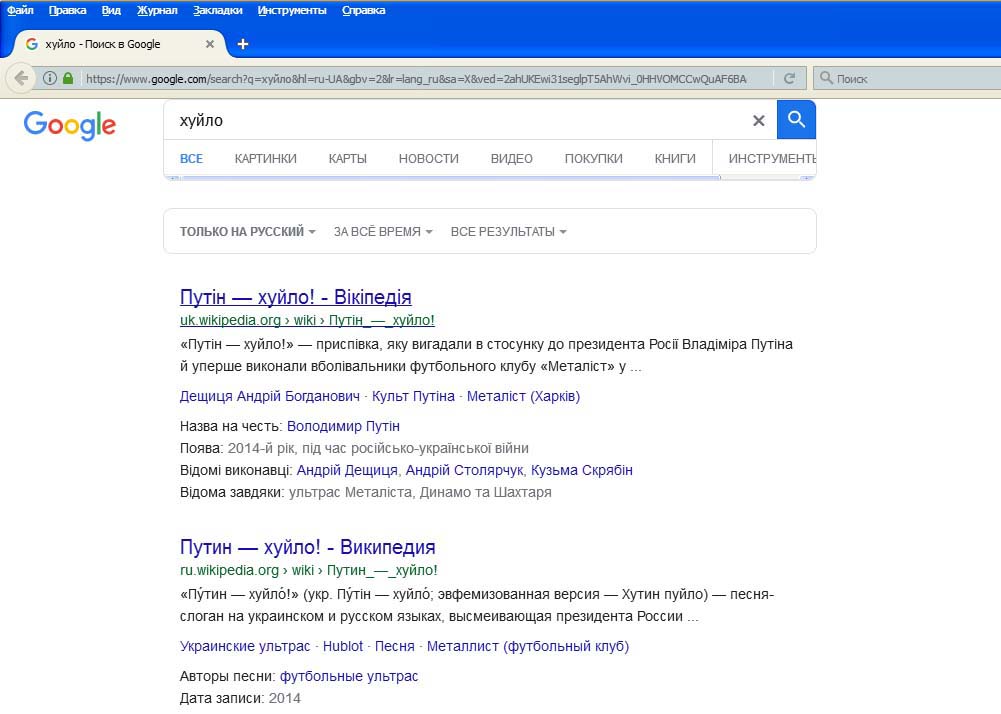Image resolution: width=1001 pixels, height=714 pixels.
Task: Open the Культ Путіна sitelink
Action: (413, 396)
